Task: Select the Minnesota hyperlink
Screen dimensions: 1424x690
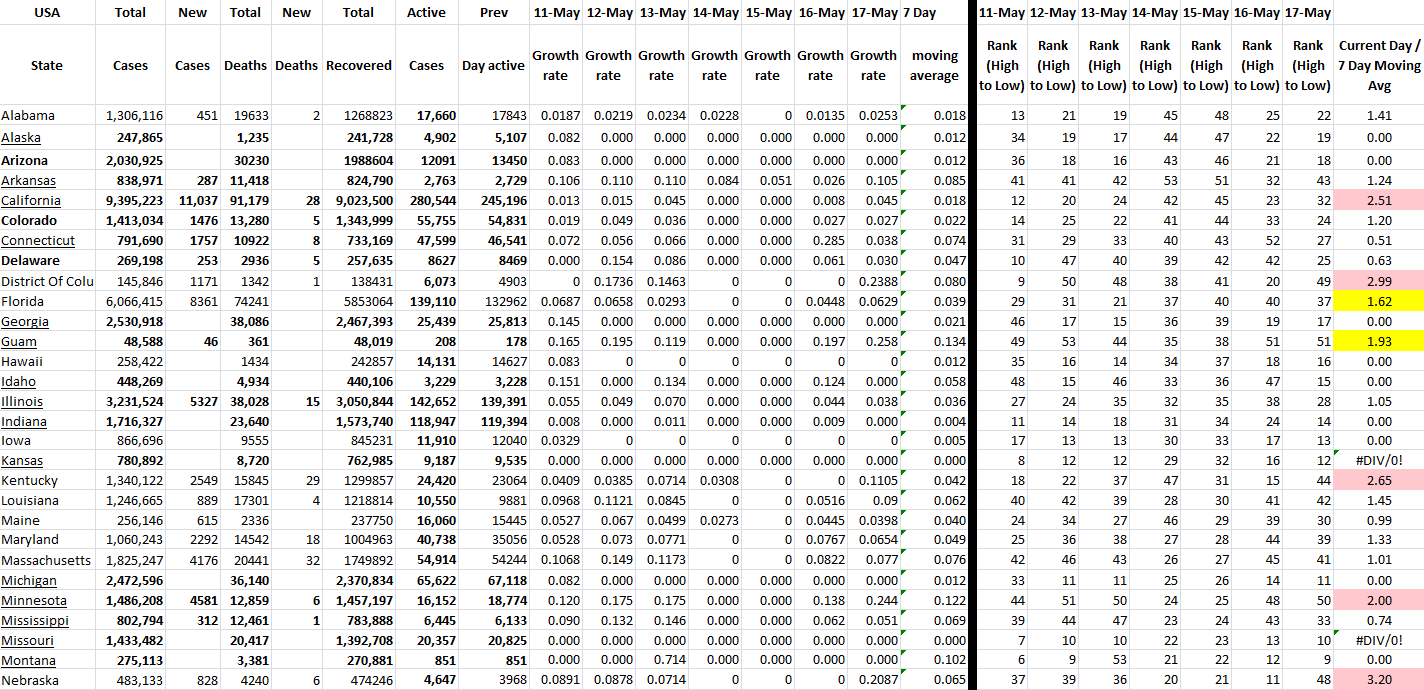Action: [34, 600]
